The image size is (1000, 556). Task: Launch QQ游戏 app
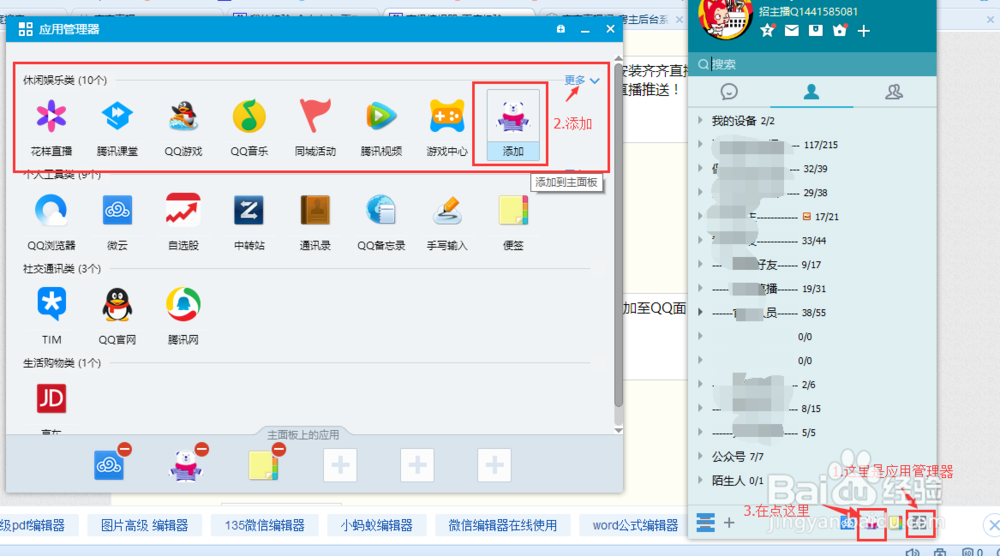click(184, 117)
